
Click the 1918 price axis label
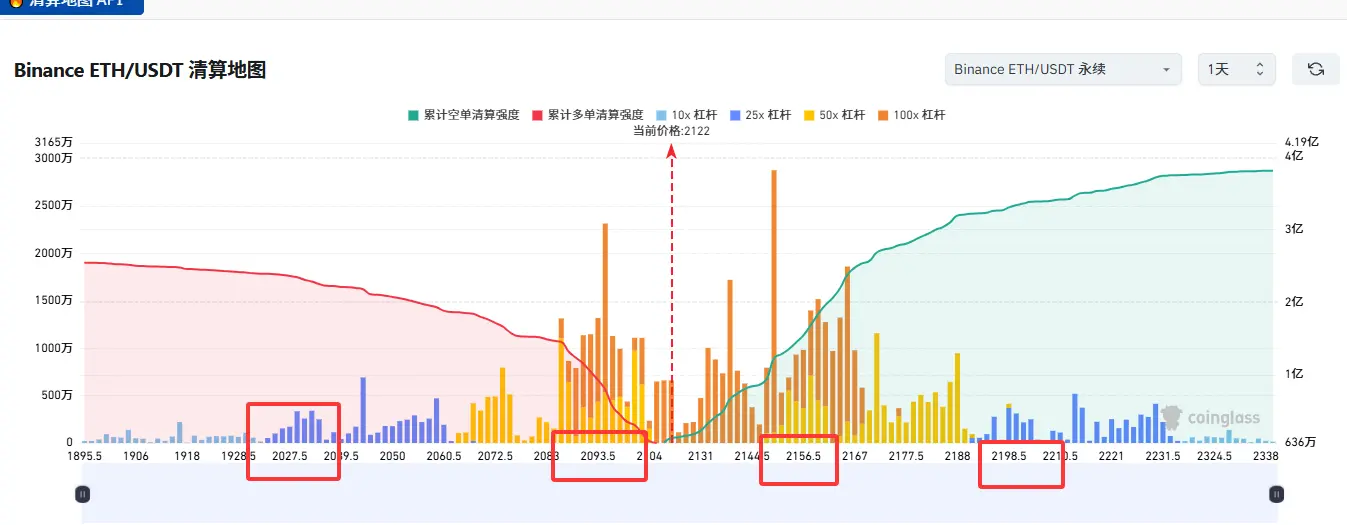point(187,456)
